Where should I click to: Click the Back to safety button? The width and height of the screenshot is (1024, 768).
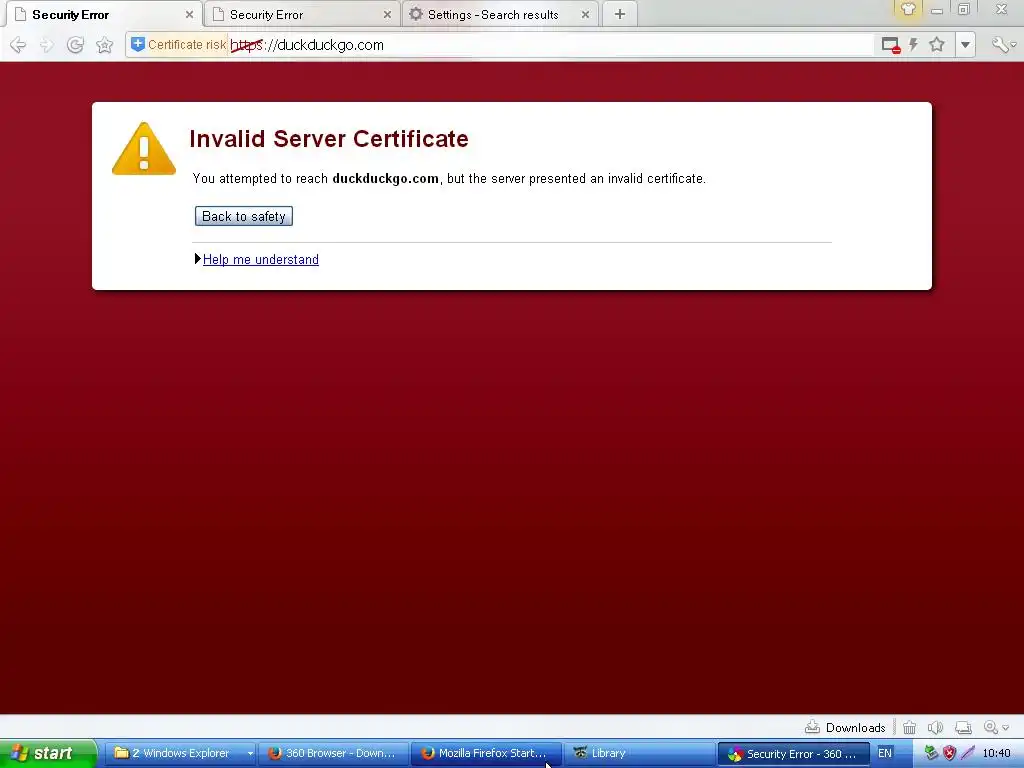(x=244, y=216)
